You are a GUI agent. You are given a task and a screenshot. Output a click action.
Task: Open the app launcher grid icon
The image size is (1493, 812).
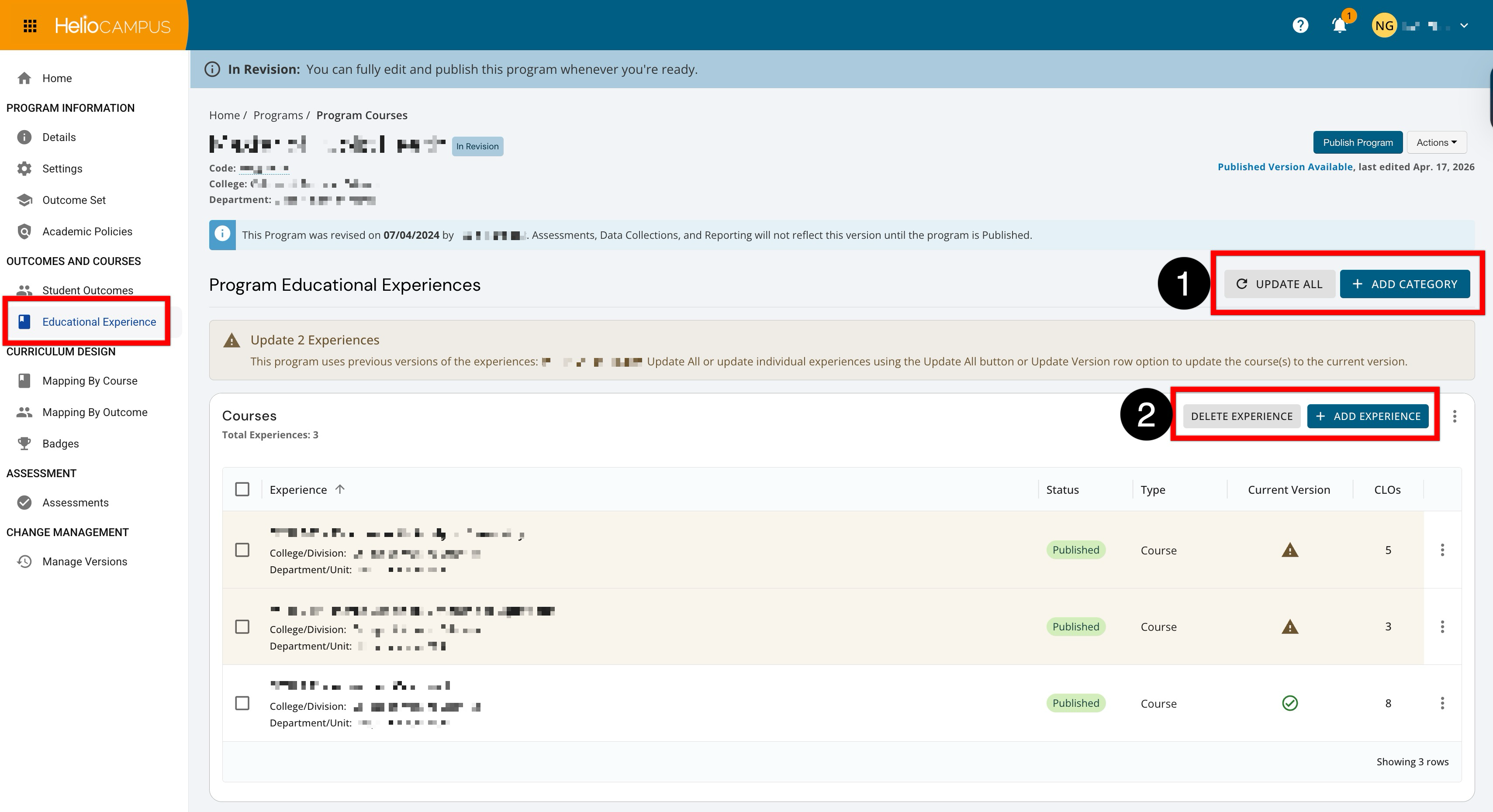(x=30, y=25)
